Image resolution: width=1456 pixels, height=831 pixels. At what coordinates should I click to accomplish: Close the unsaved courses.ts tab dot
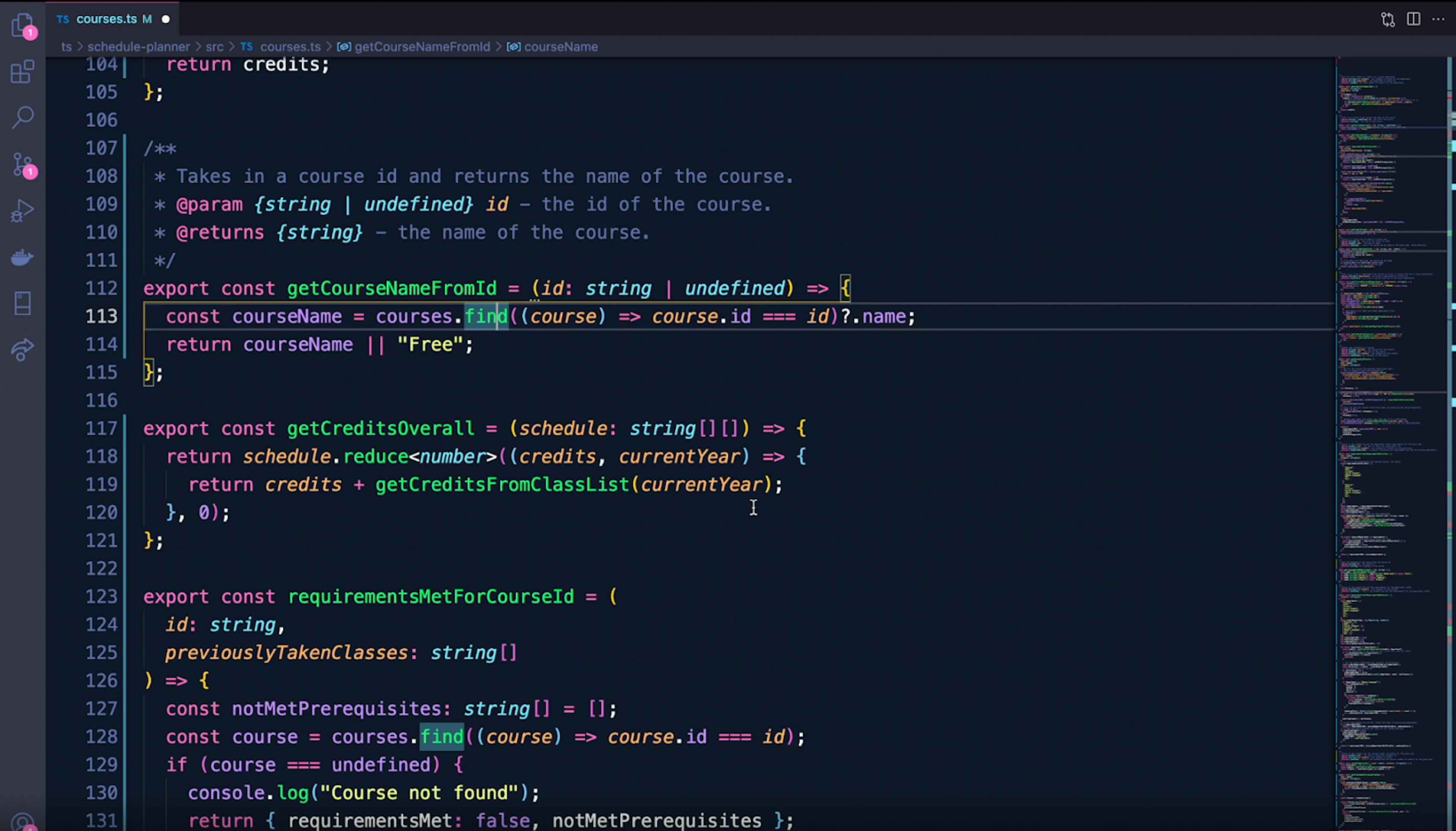pos(165,19)
